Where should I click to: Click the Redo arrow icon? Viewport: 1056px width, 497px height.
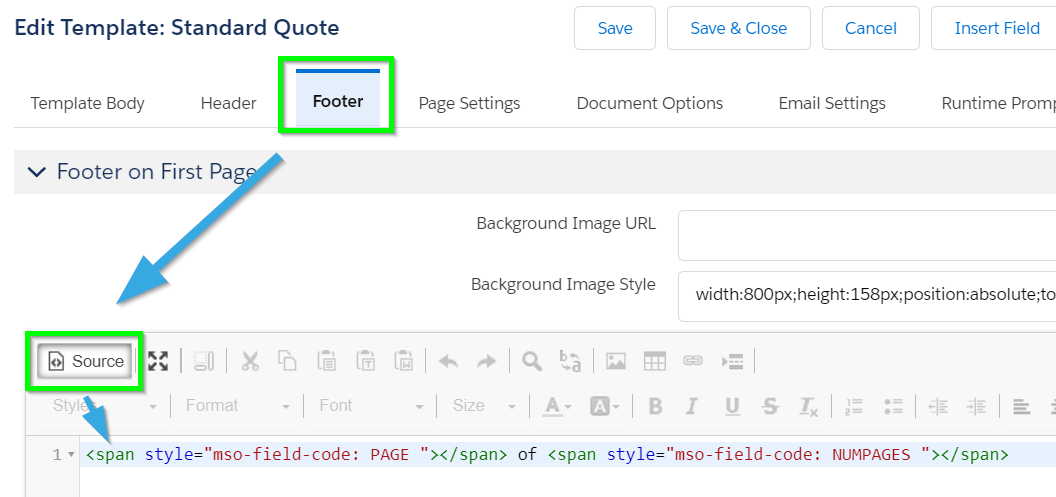tap(486, 362)
